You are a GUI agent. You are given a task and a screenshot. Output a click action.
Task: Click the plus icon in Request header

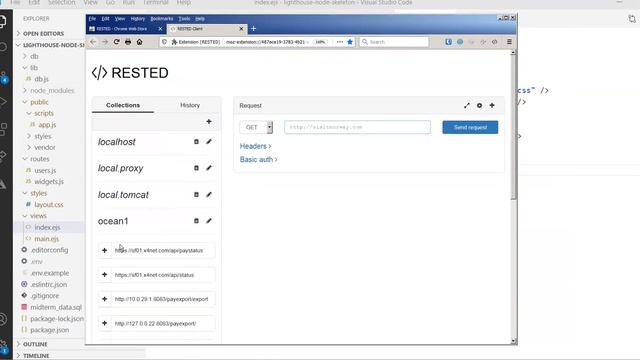click(492, 105)
